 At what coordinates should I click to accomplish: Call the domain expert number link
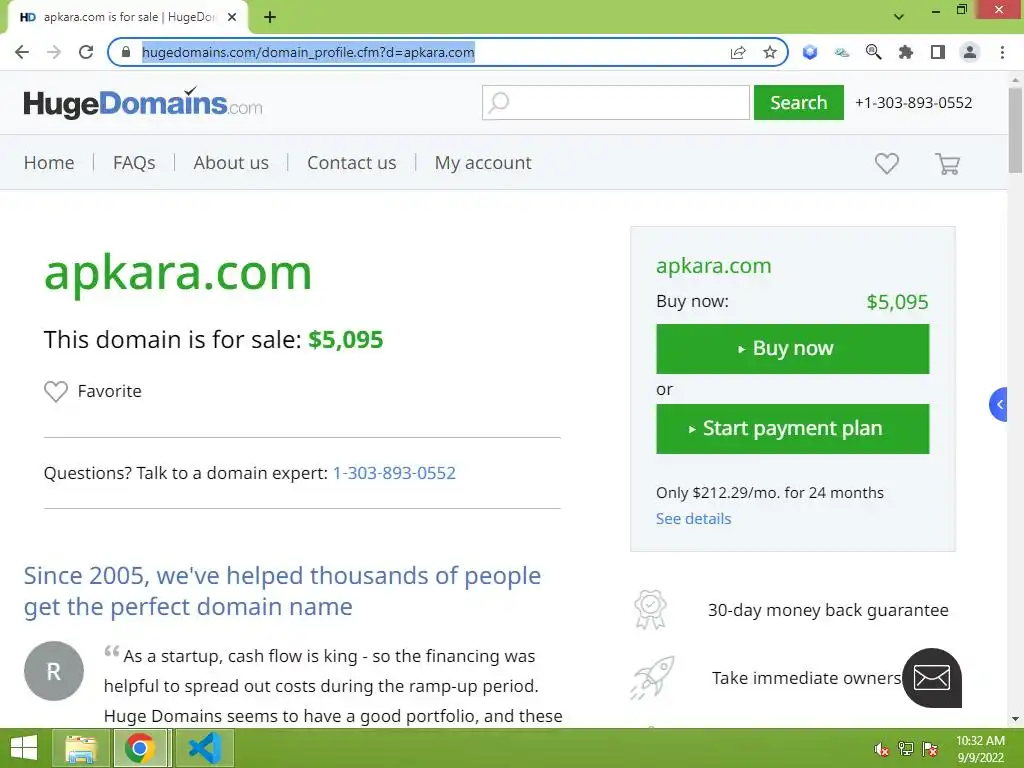coord(394,473)
